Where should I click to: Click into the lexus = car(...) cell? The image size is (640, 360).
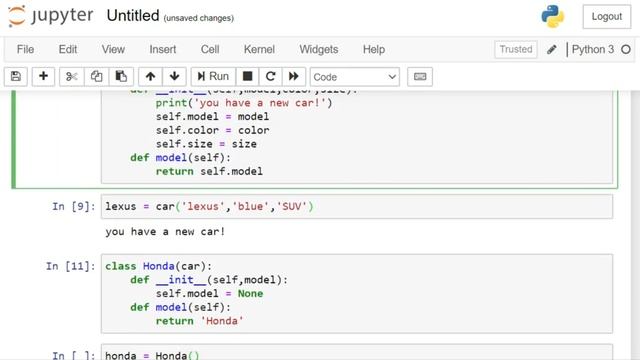(x=357, y=207)
